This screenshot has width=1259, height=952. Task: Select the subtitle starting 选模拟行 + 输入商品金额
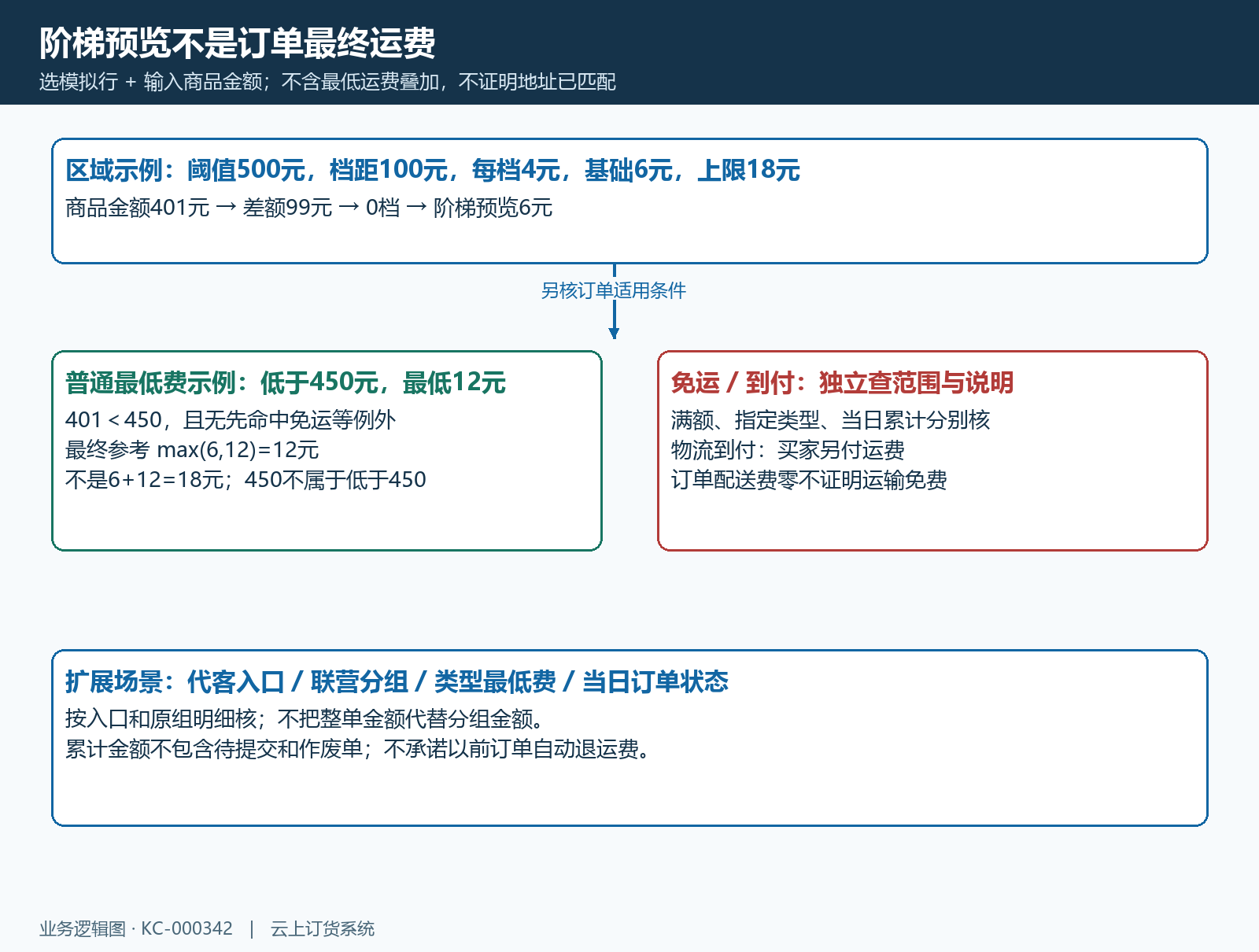coord(327,82)
